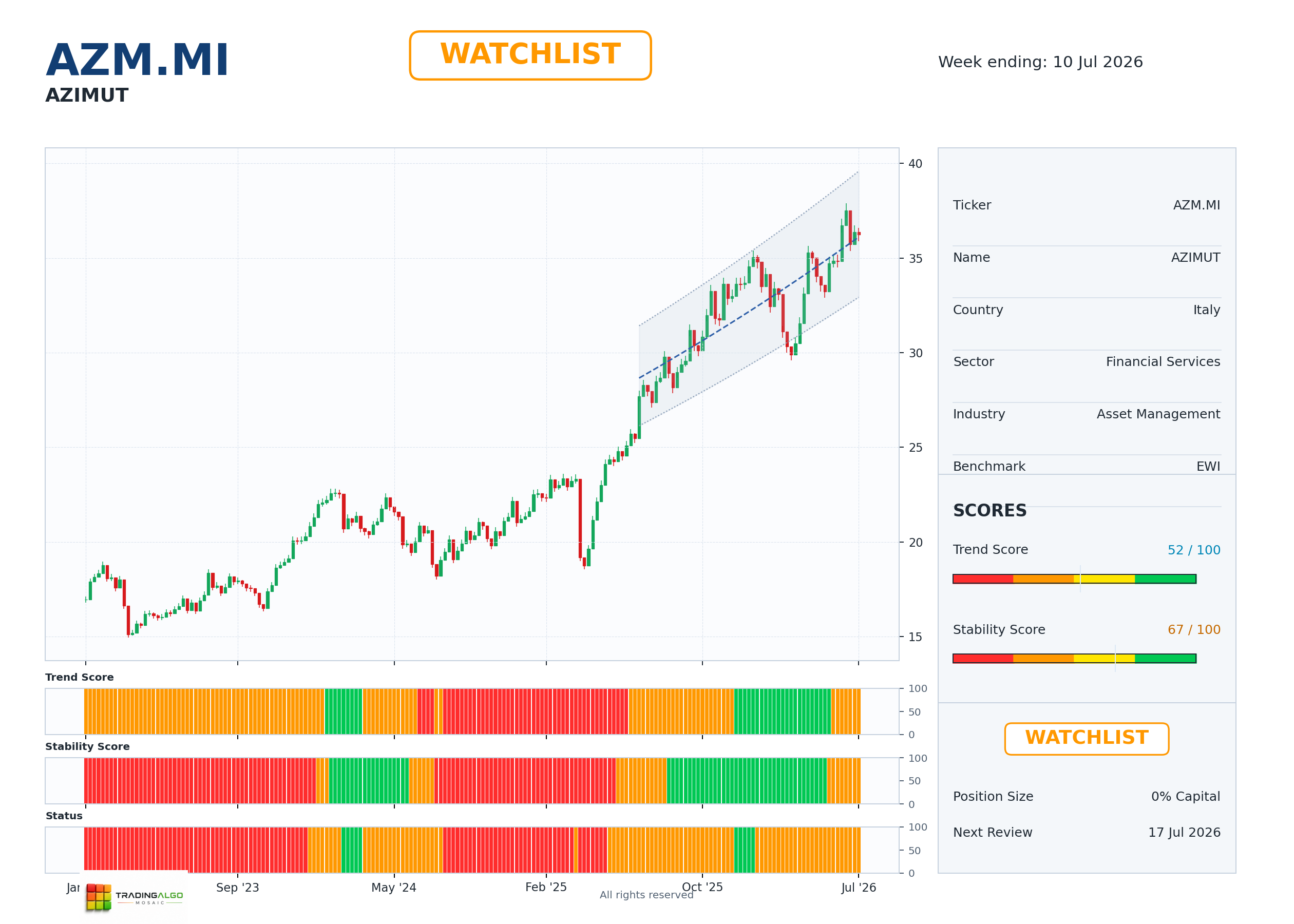Click the Industry value Asset Management
Image resolution: width=1294 pixels, height=924 pixels.
1158,414
